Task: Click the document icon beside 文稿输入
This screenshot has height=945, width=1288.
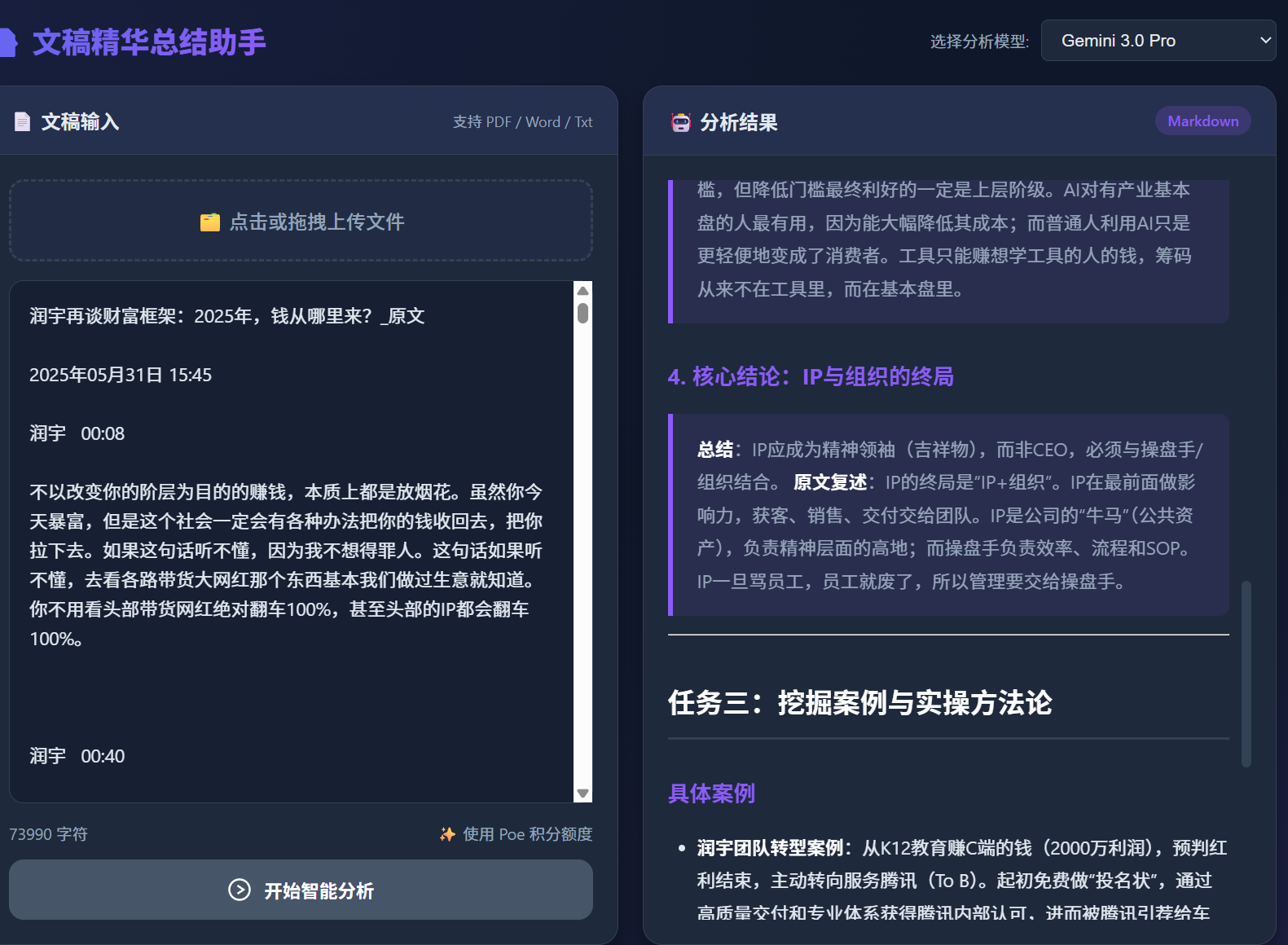Action: (23, 122)
